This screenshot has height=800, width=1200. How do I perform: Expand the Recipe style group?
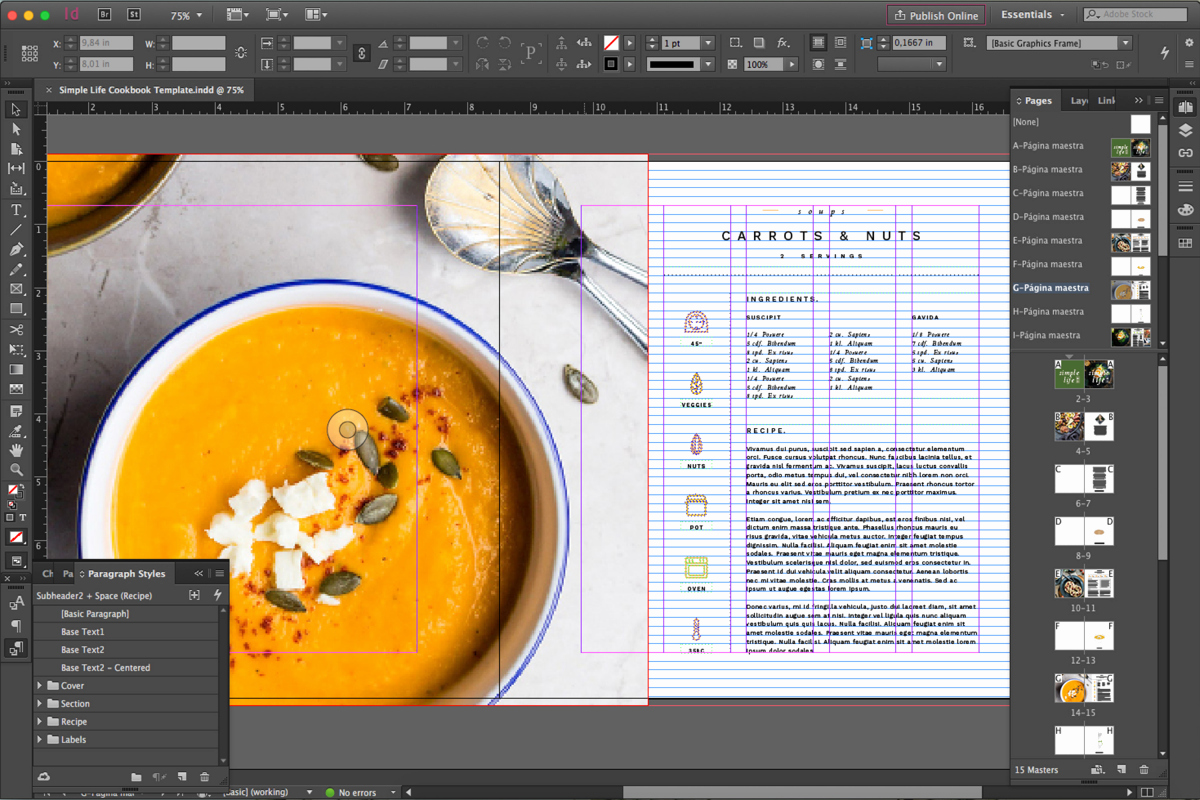(40, 722)
